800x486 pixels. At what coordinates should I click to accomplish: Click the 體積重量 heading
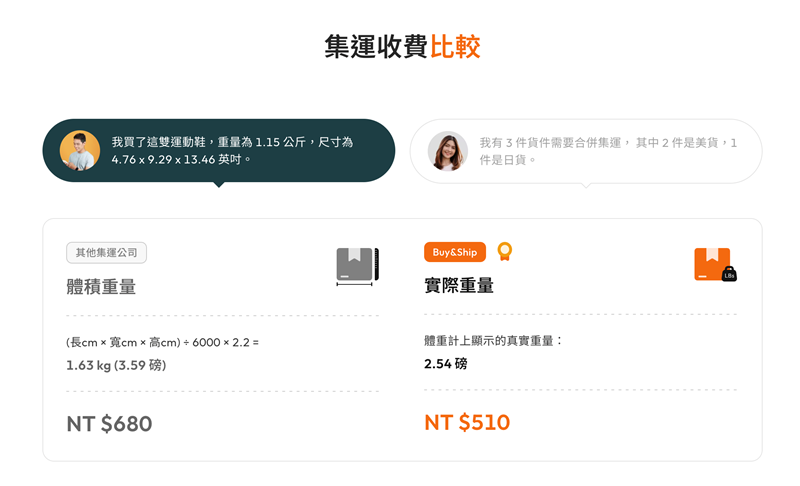101,287
